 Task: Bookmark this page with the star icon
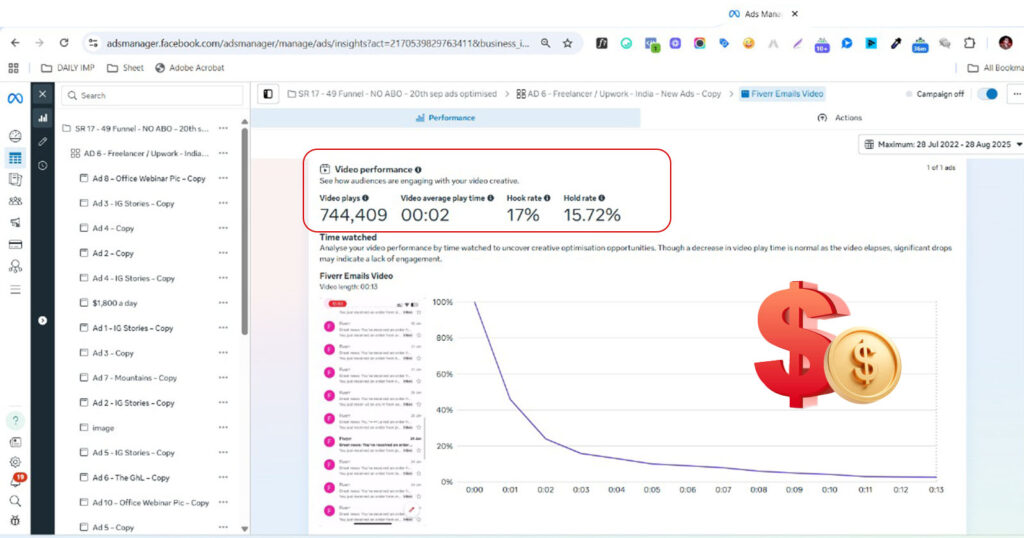click(568, 43)
